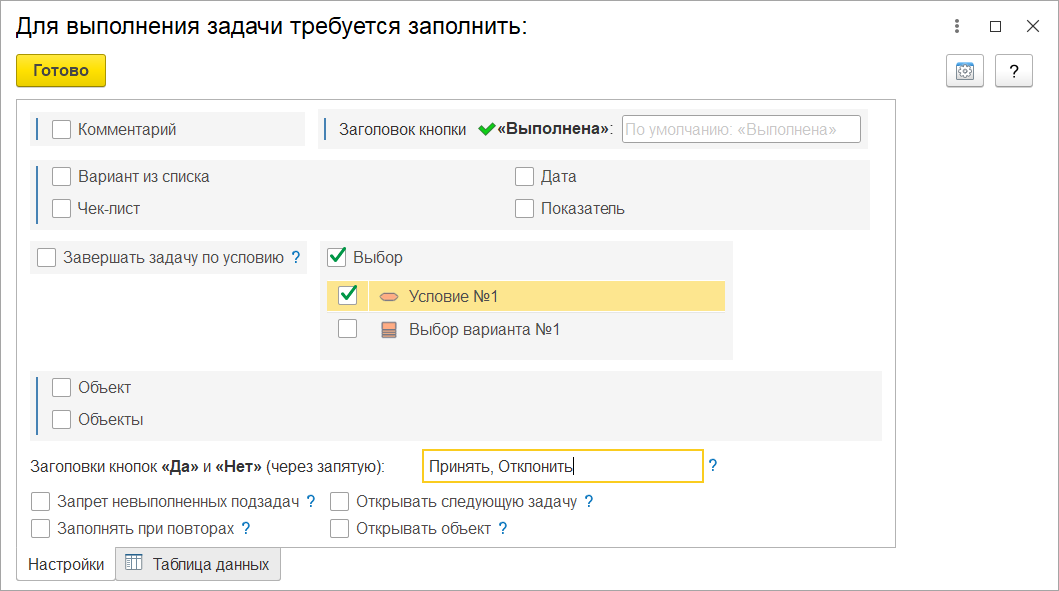The width and height of the screenshot is (1059, 591).
Task: Show the hint for Завершать задачу по условию
Action: 296,257
